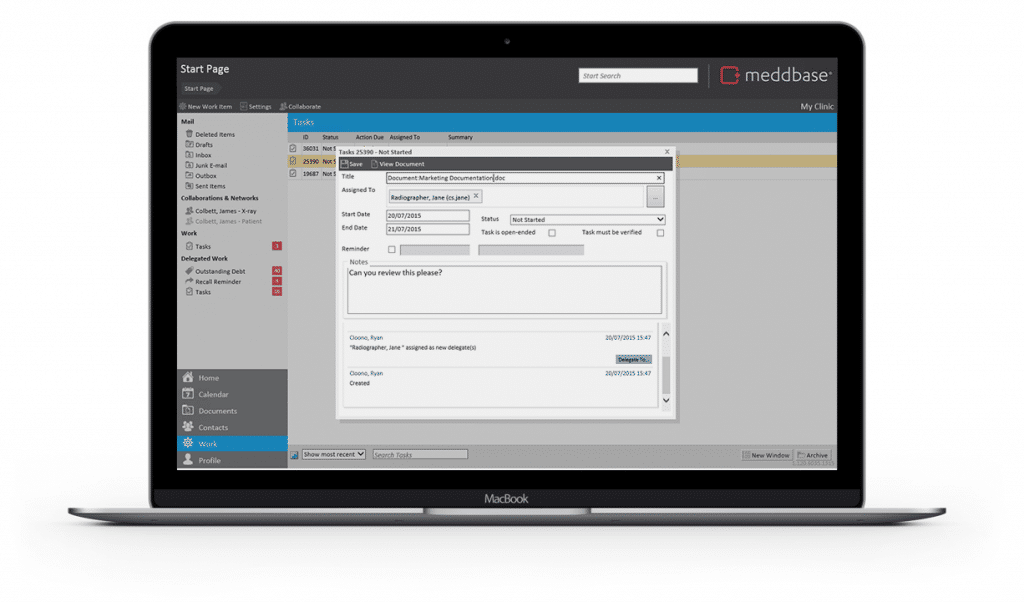Open New Work Item from the toolbar
Image resolution: width=1024 pixels, height=602 pixels.
[206, 106]
